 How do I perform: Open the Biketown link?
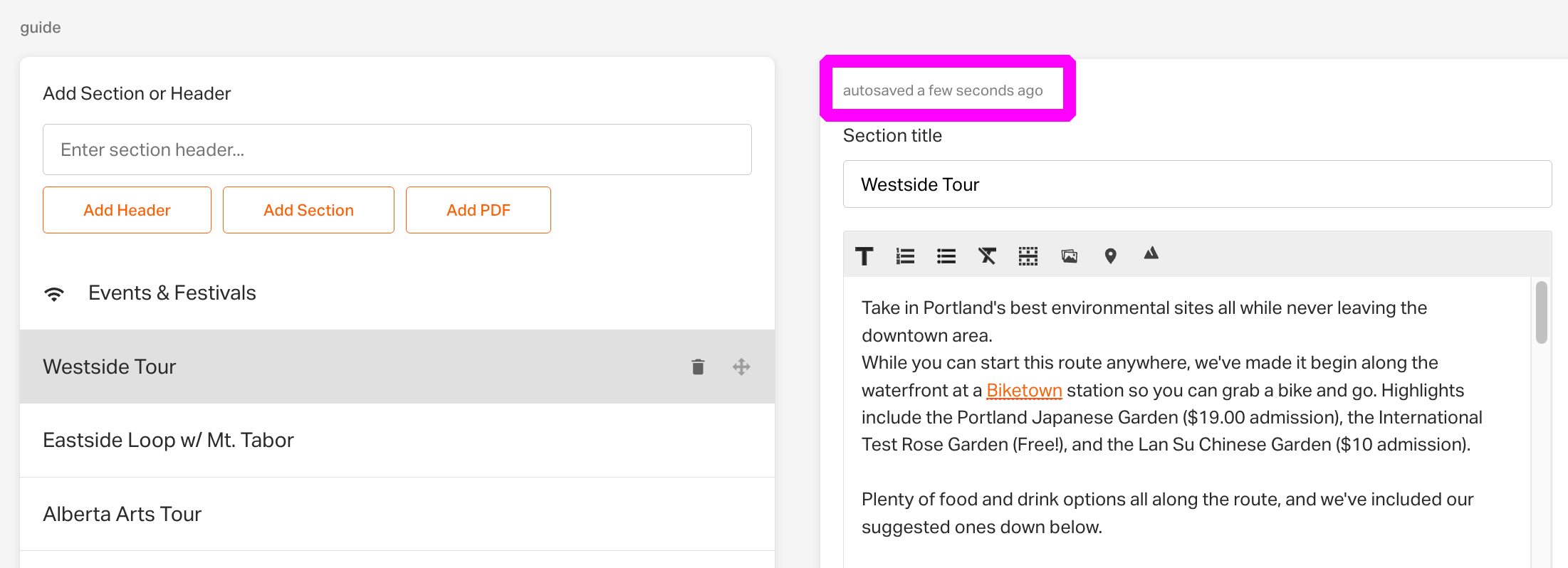coord(1024,390)
